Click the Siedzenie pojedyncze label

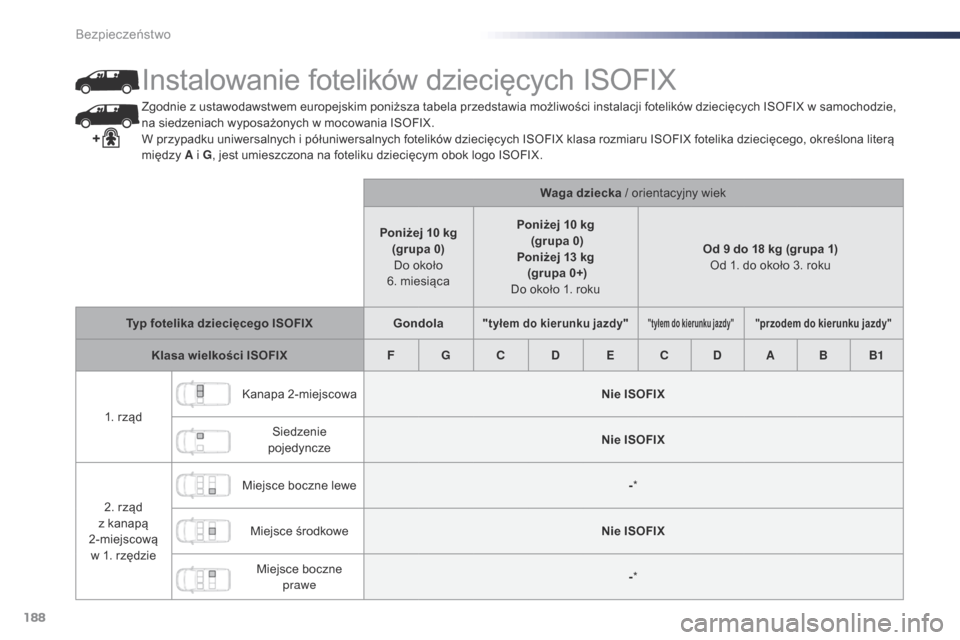(x=299, y=440)
